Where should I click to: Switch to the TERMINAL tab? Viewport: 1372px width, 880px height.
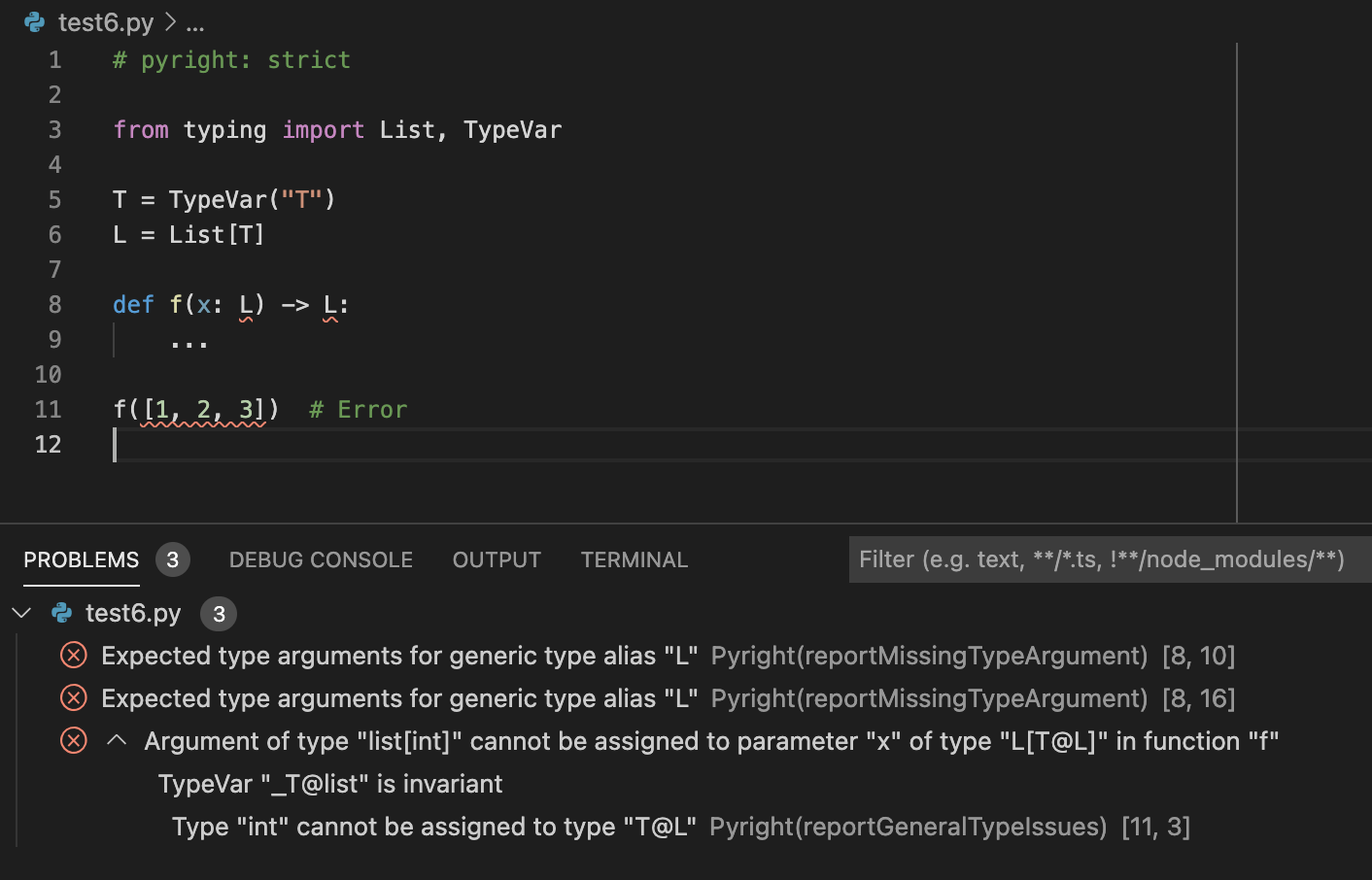(634, 559)
